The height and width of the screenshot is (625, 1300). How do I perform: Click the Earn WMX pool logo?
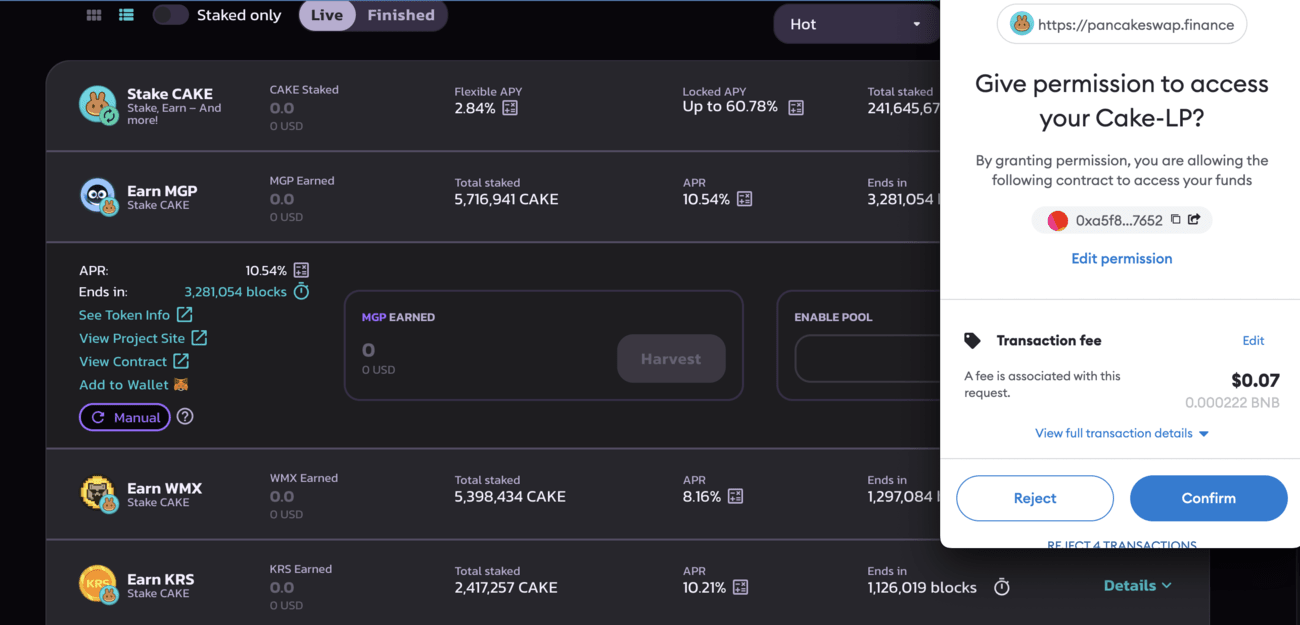point(98,494)
